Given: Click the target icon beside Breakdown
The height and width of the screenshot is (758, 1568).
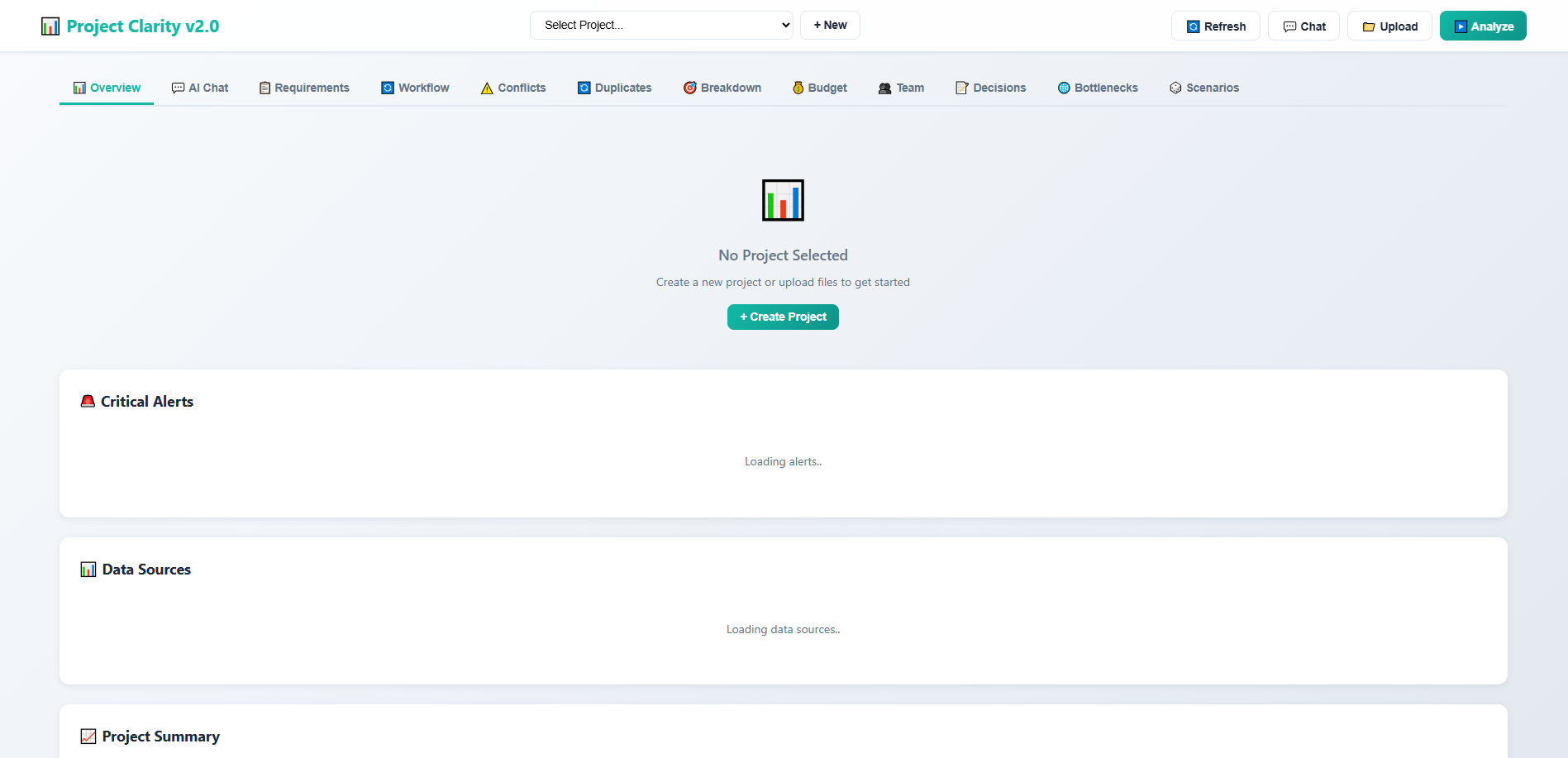Looking at the screenshot, I should [x=690, y=88].
